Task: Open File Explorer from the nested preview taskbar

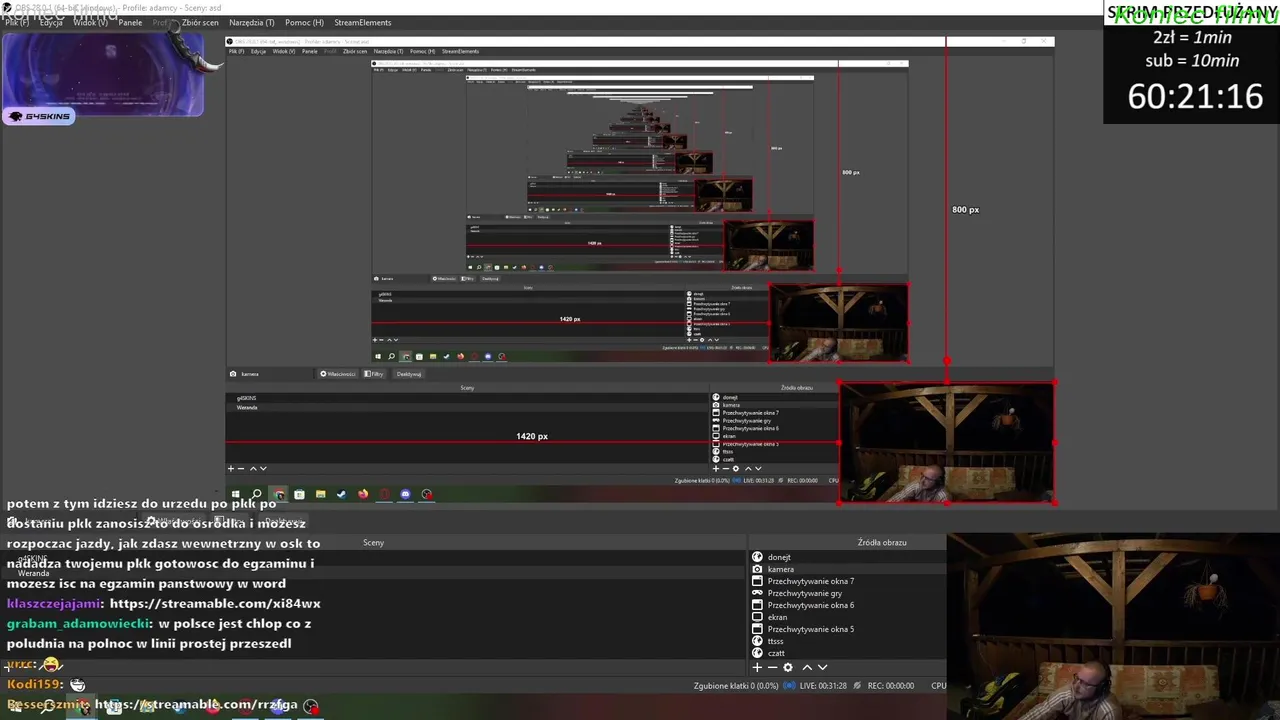Action: (320, 494)
